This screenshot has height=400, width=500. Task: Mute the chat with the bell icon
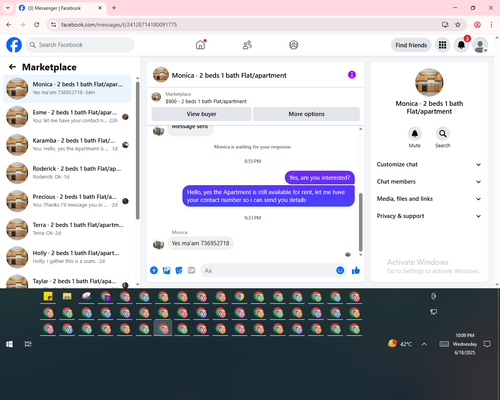click(415, 134)
